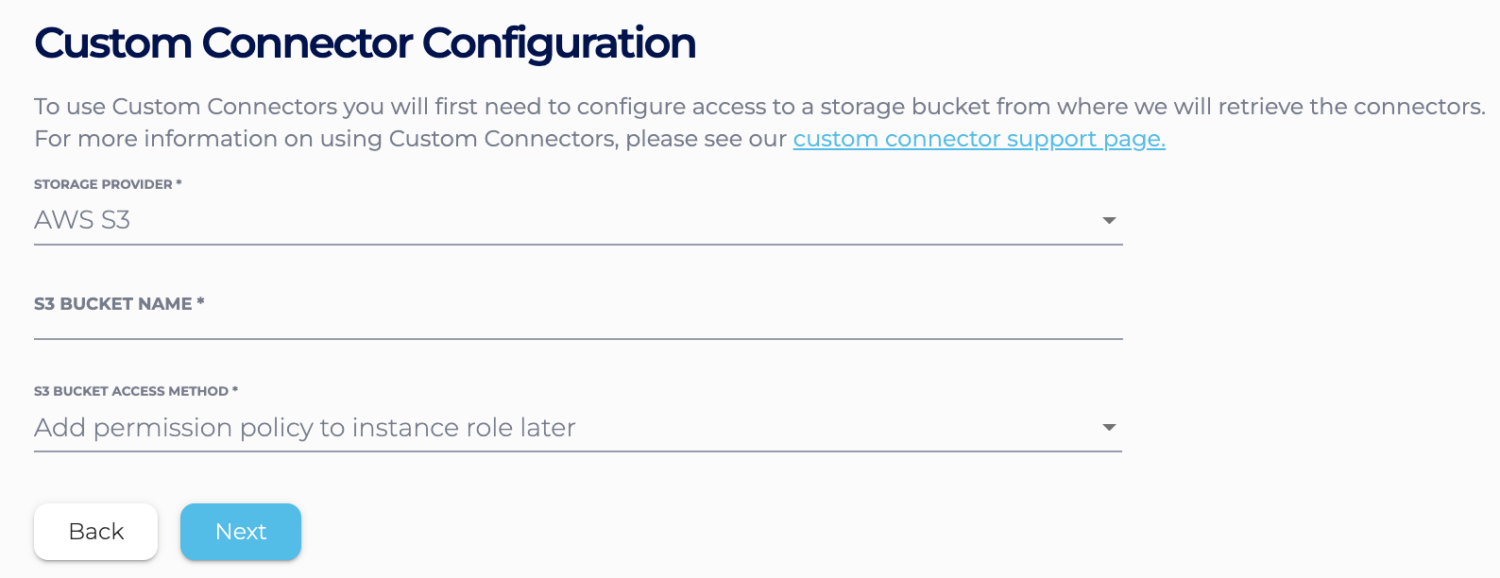Select the AWS S3 storage provider value
This screenshot has height=578, width=1500.
[x=80, y=220]
